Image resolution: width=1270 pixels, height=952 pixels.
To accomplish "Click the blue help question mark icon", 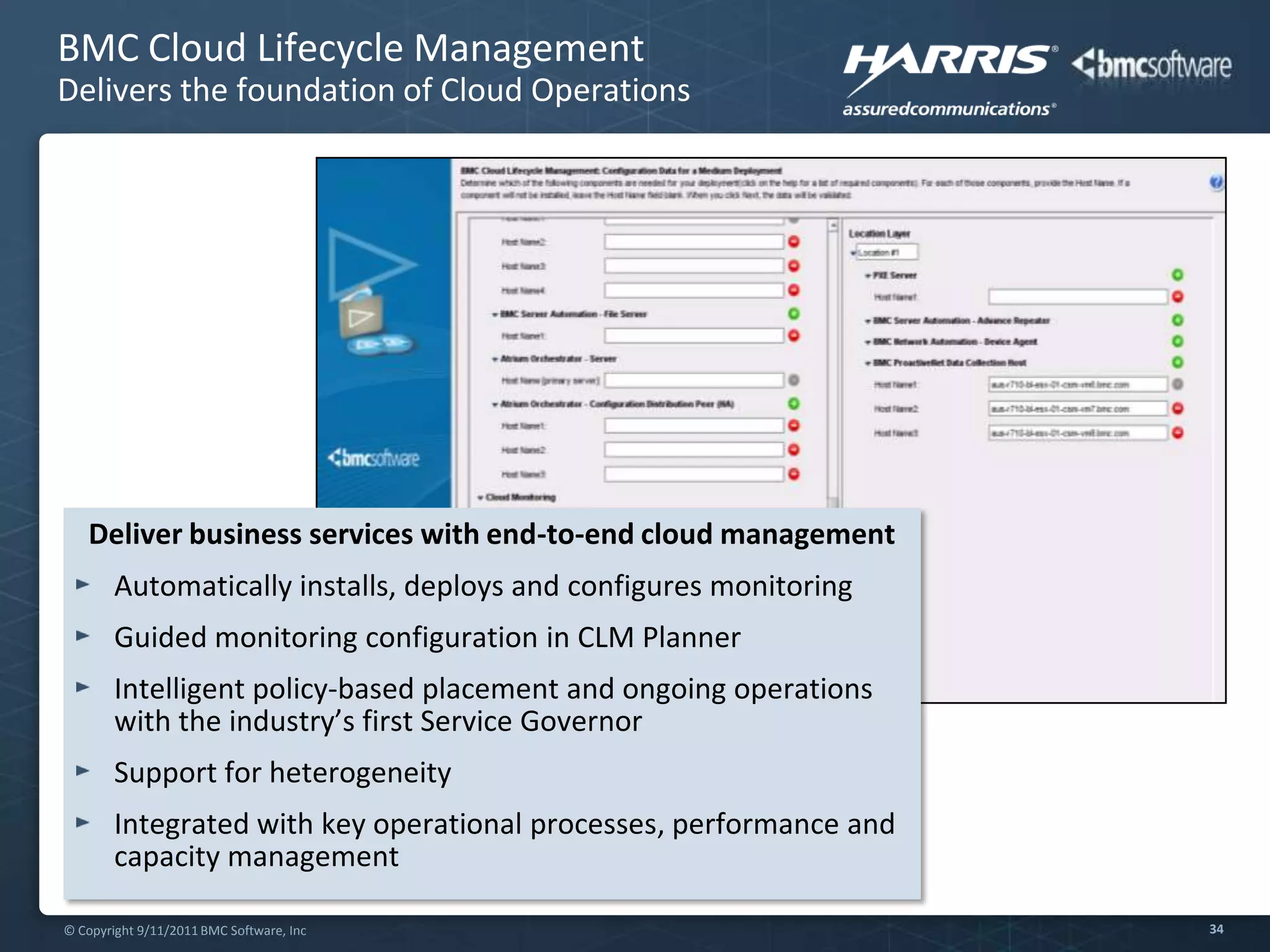I will pos(1215,182).
